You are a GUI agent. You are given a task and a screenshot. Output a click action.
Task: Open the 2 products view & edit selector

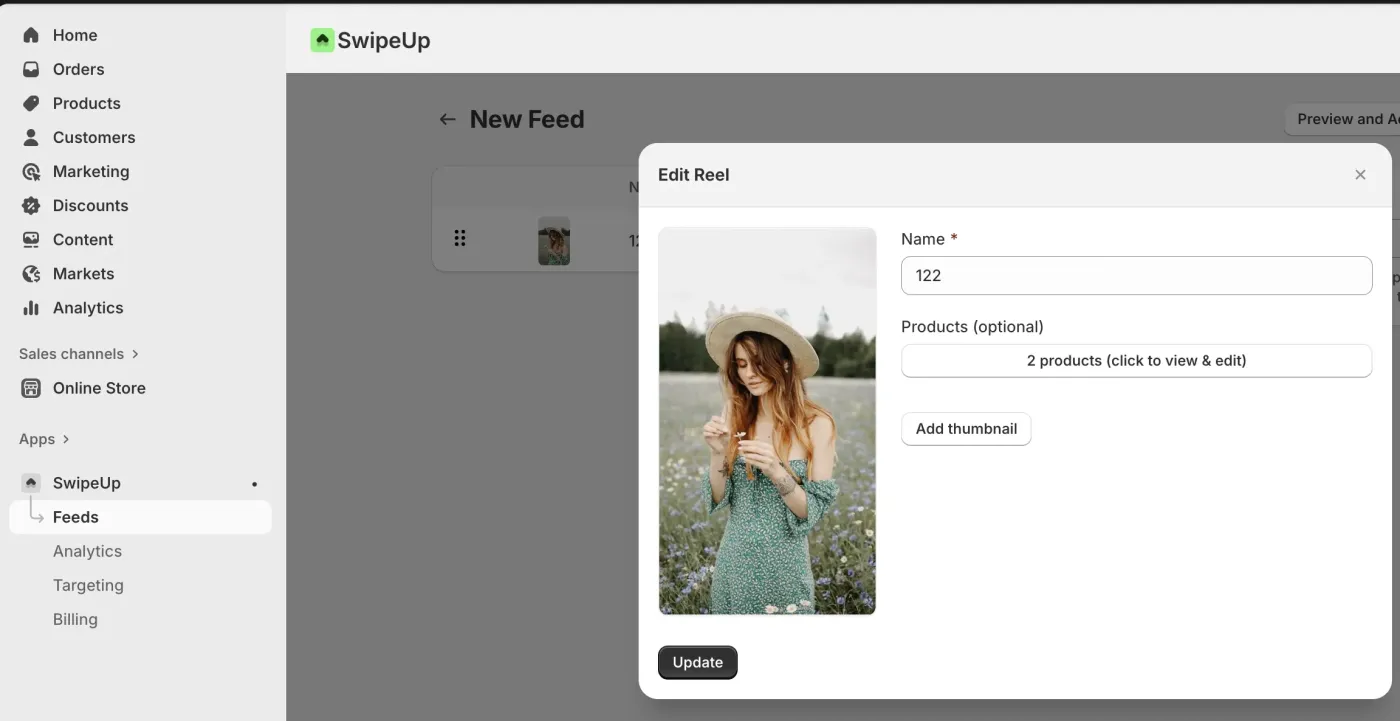tap(1136, 361)
